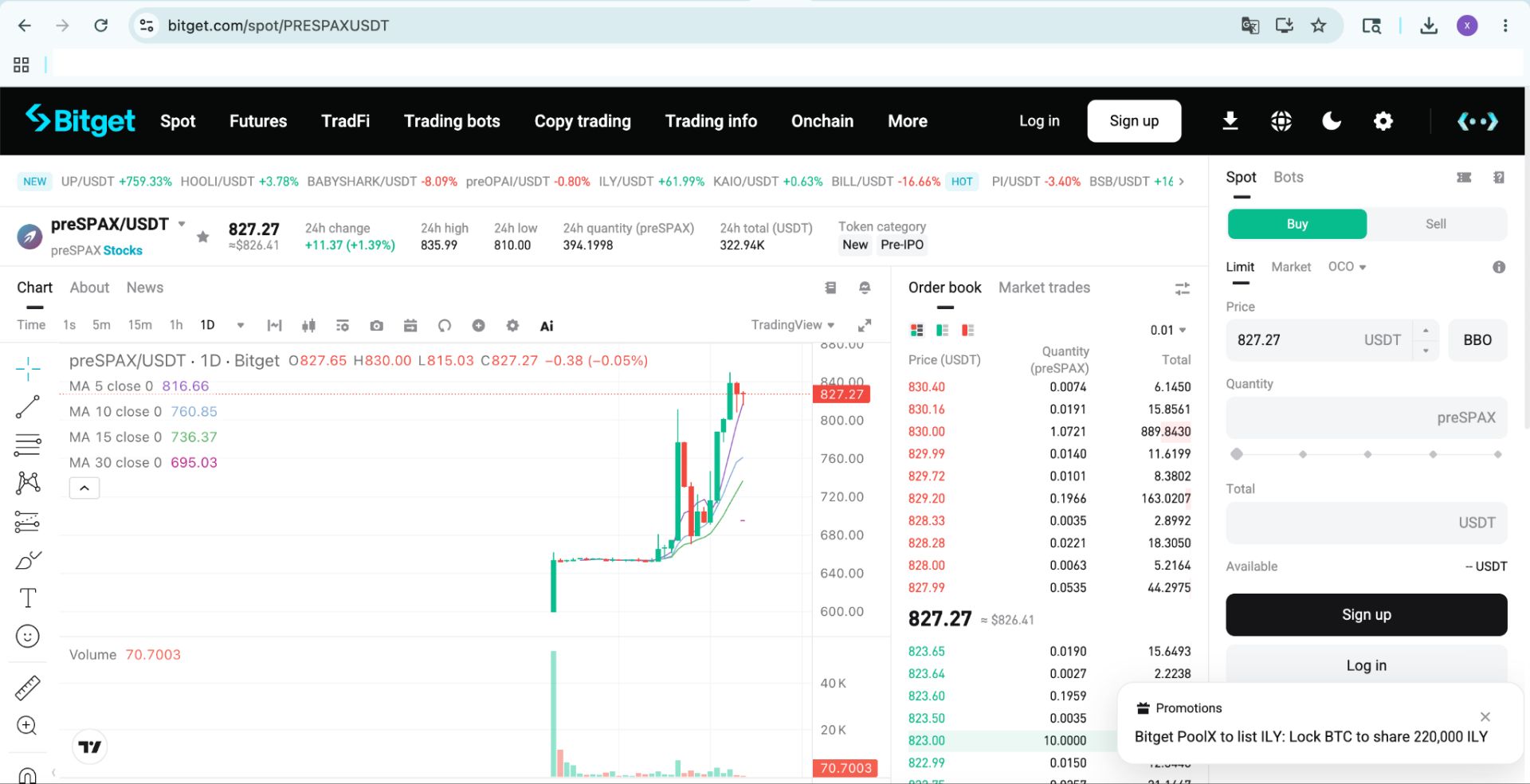Select the brush drawing tool
This screenshot has height=784, width=1530.
pos(28,560)
